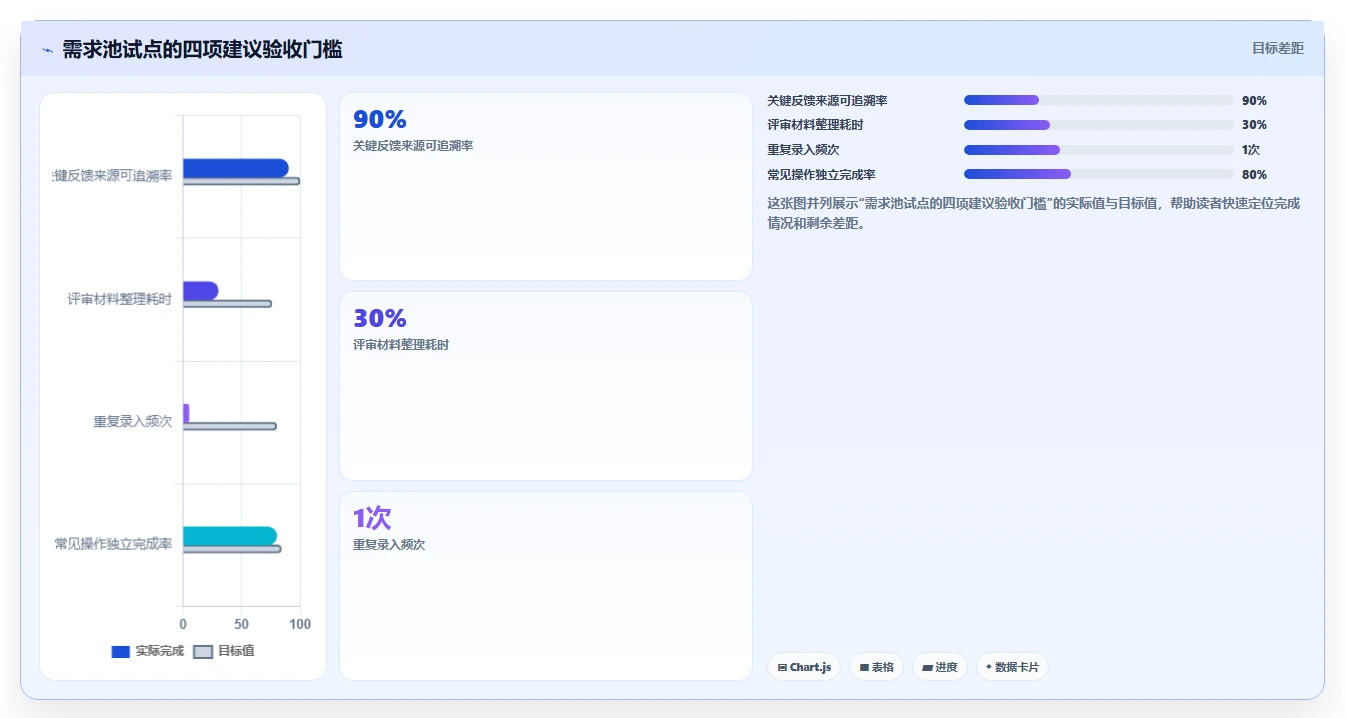This screenshot has height=718, width=1345.
Task: Click the 100 tick on chart axis
Action: coord(300,624)
